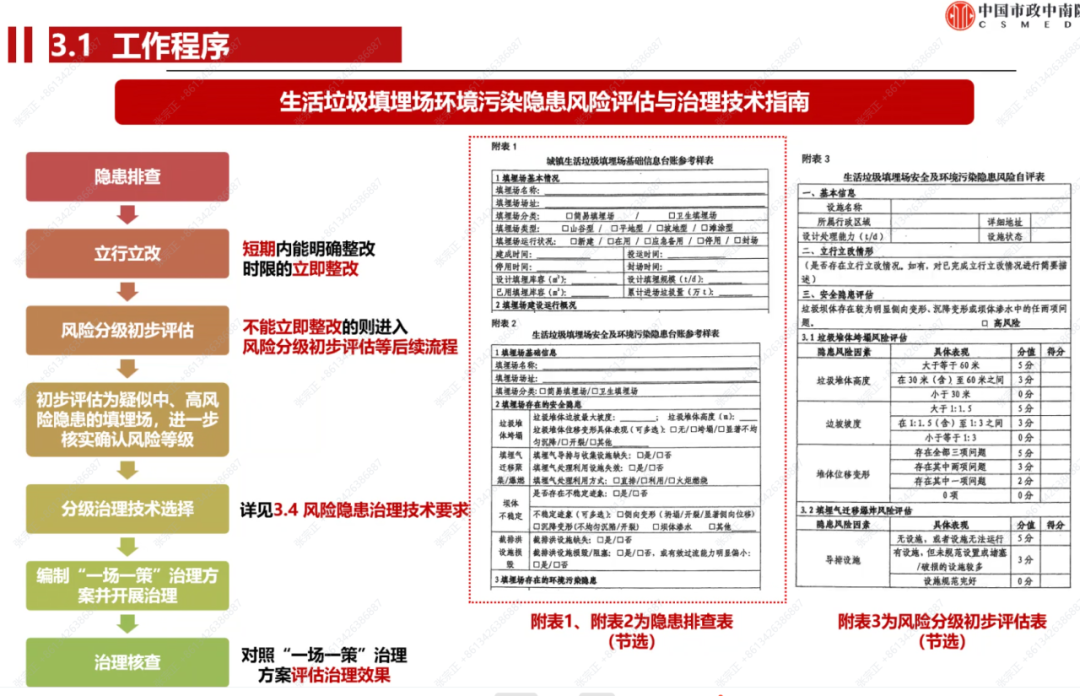
Task: Click the arrow between 立行立改 and 风险分级初步评估
Action: pyautogui.click(x=126, y=290)
